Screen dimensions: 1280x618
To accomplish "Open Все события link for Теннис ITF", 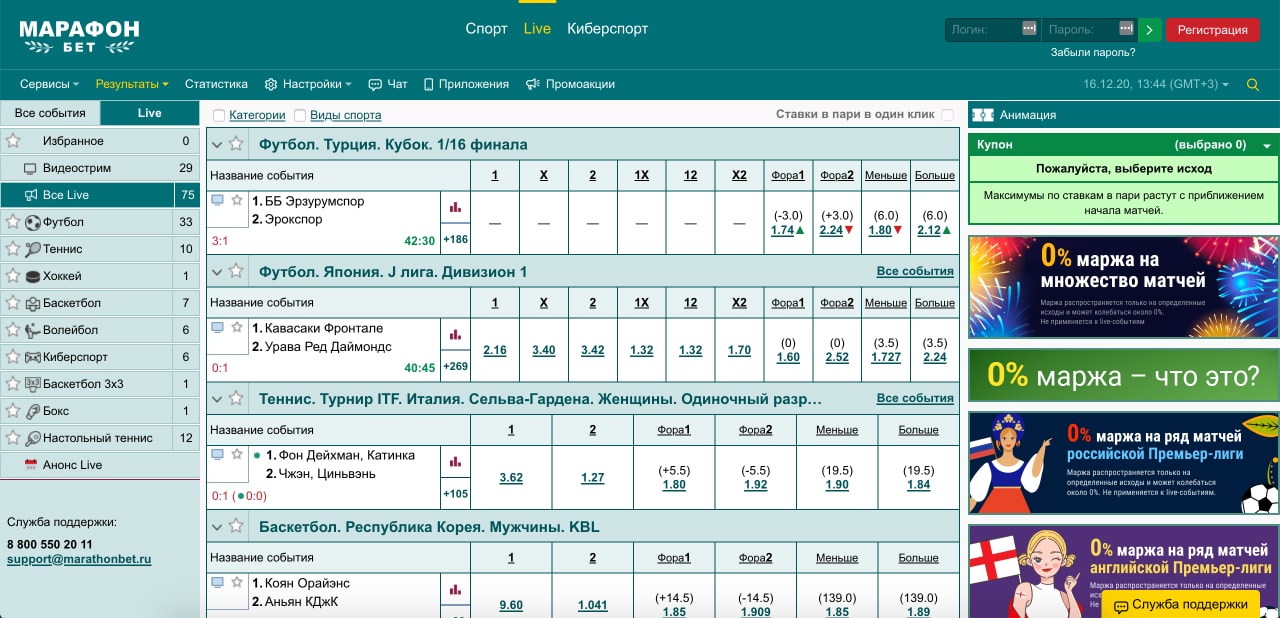I will pos(915,398).
